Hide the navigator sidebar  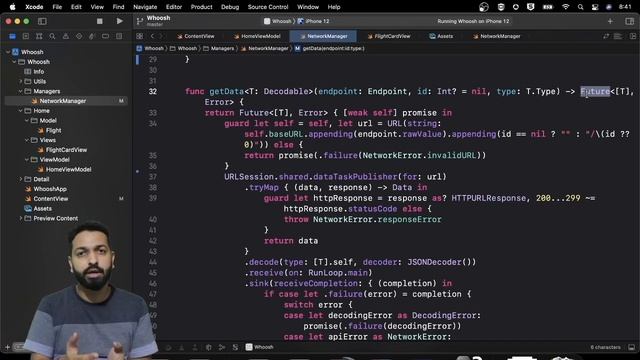pos(42,21)
